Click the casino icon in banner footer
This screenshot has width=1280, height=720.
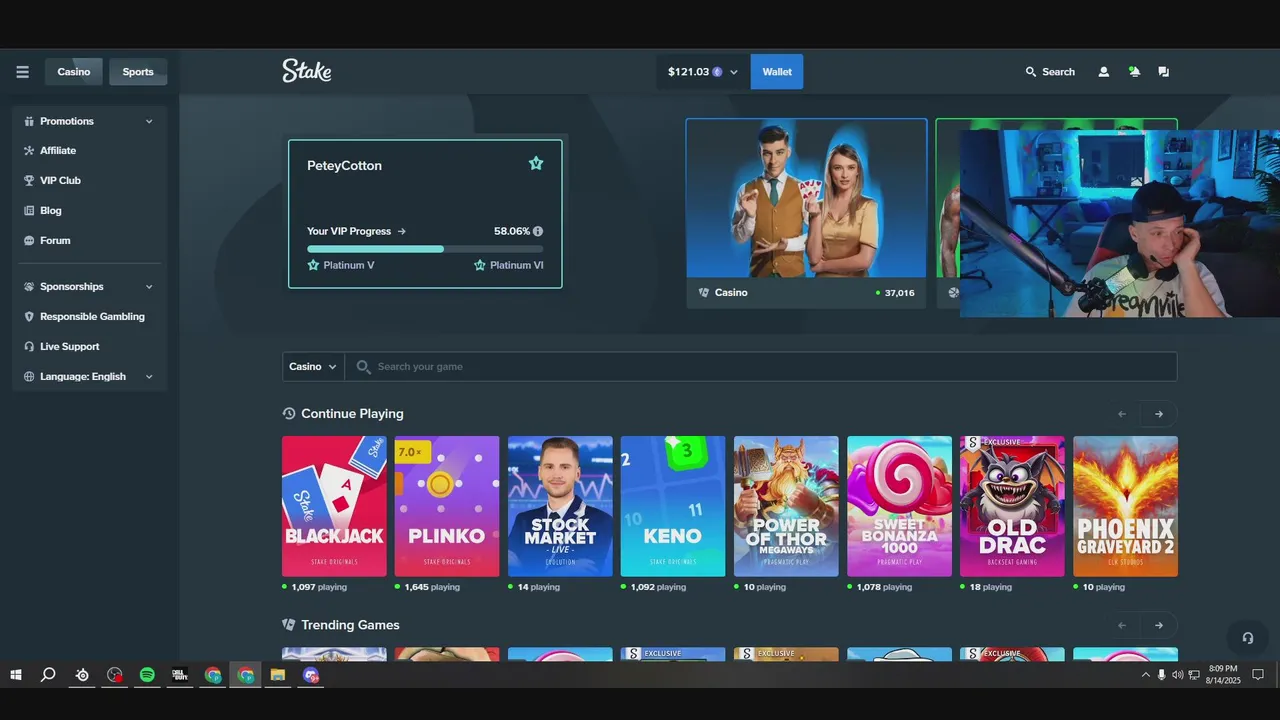pos(704,293)
